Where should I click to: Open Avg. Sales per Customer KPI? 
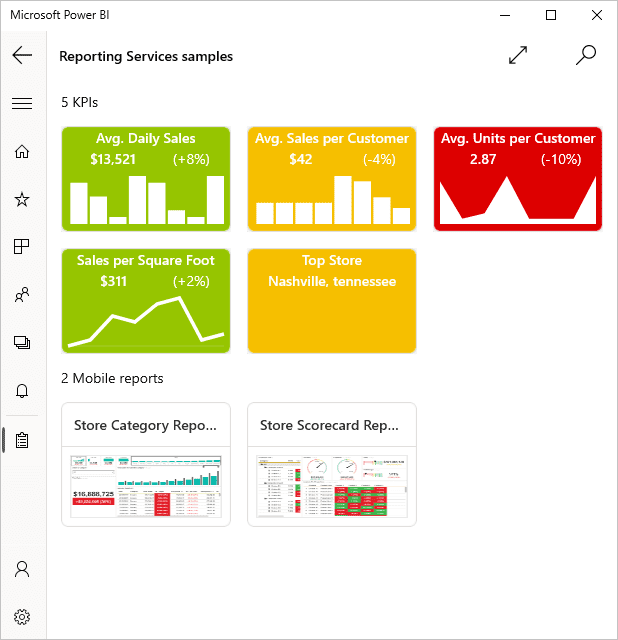[x=332, y=179]
